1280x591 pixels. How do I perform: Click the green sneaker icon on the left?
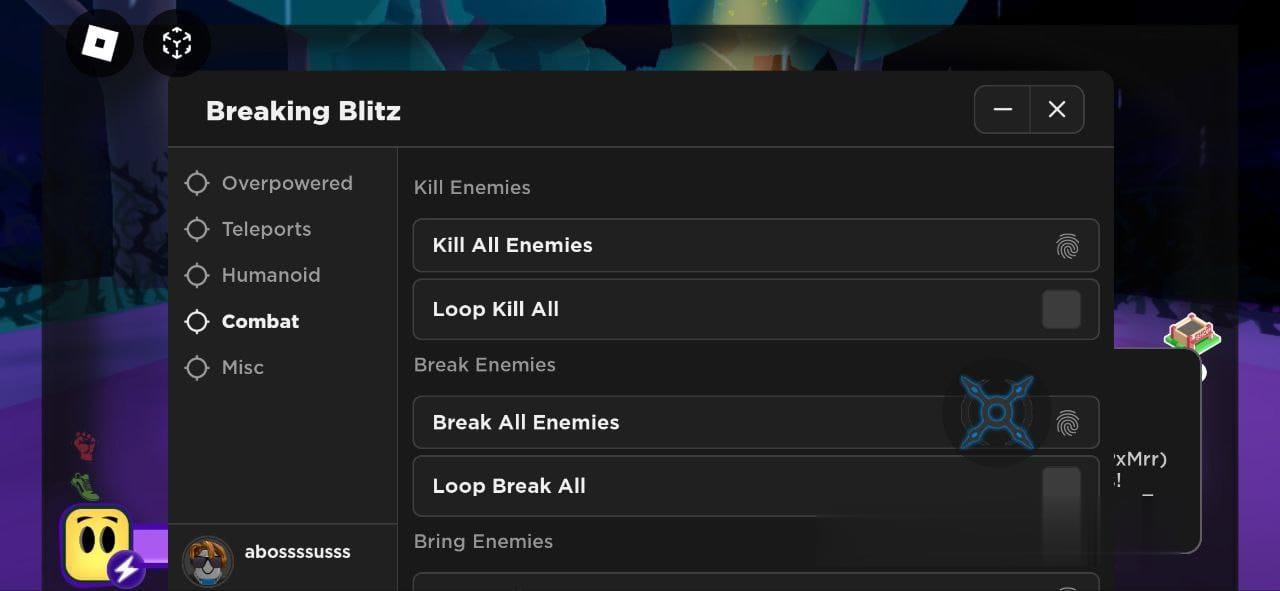pos(85,486)
